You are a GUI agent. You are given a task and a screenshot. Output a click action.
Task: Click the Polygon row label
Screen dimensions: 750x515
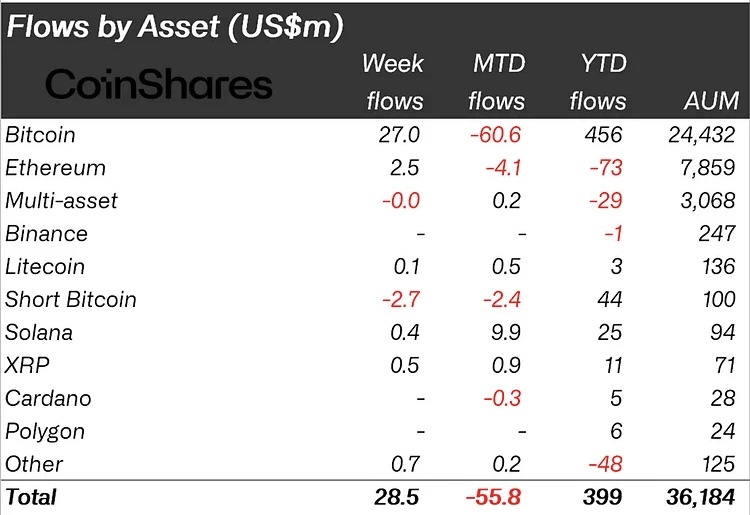(44, 431)
